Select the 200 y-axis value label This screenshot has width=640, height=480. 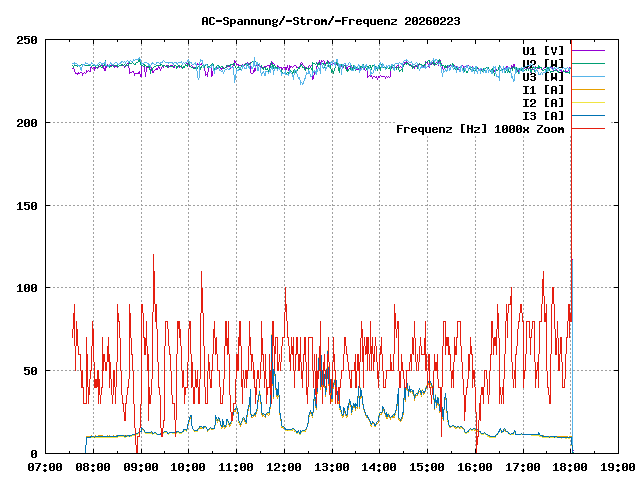27,123
